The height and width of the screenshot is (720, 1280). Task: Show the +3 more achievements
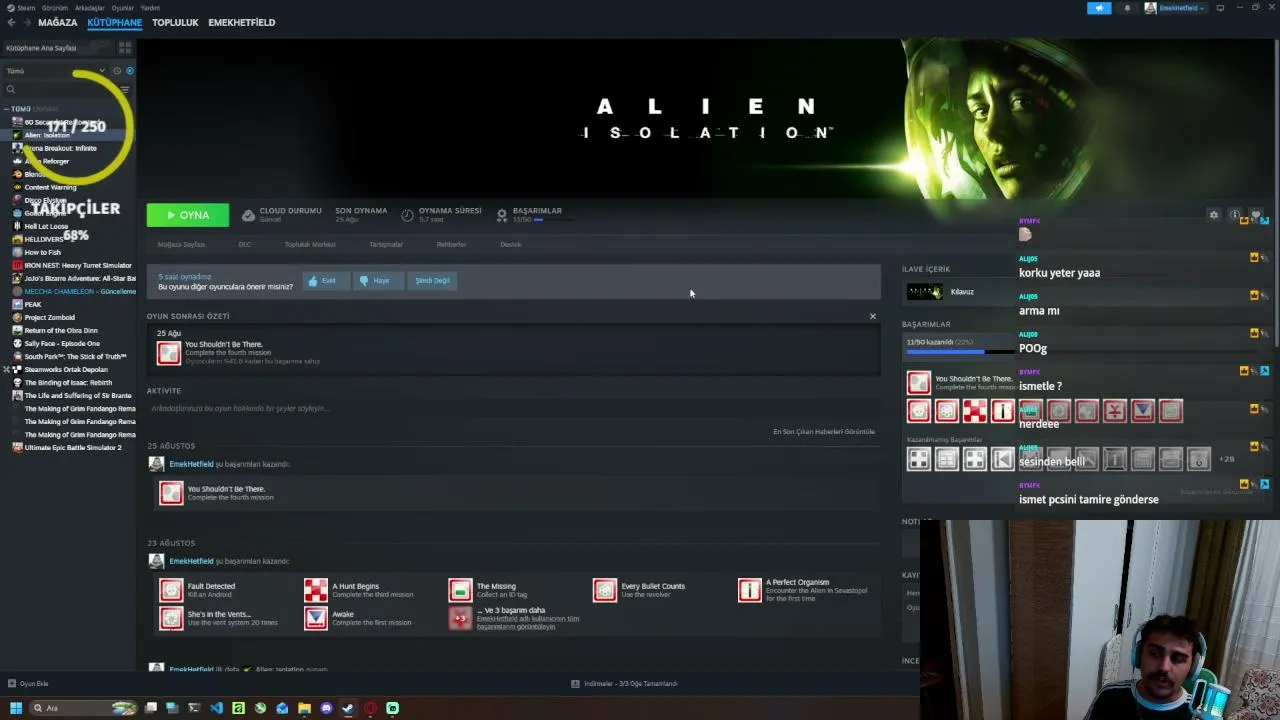coord(460,618)
